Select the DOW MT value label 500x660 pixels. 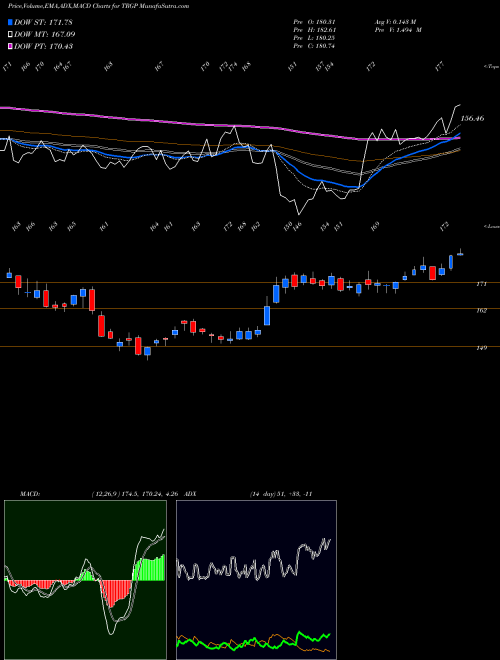point(45,34)
